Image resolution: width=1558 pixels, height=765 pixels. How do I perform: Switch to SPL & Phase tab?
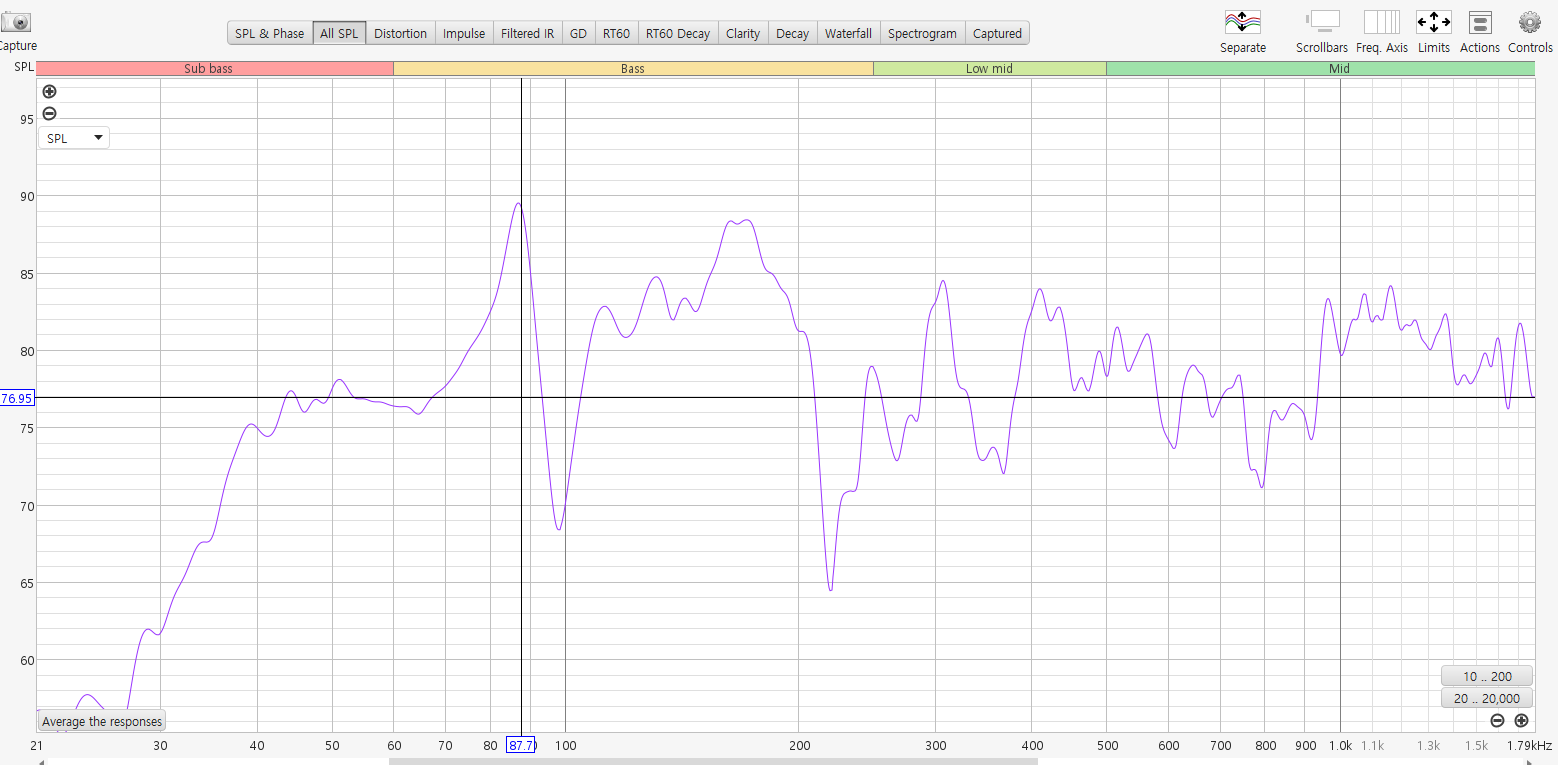pyautogui.click(x=269, y=33)
